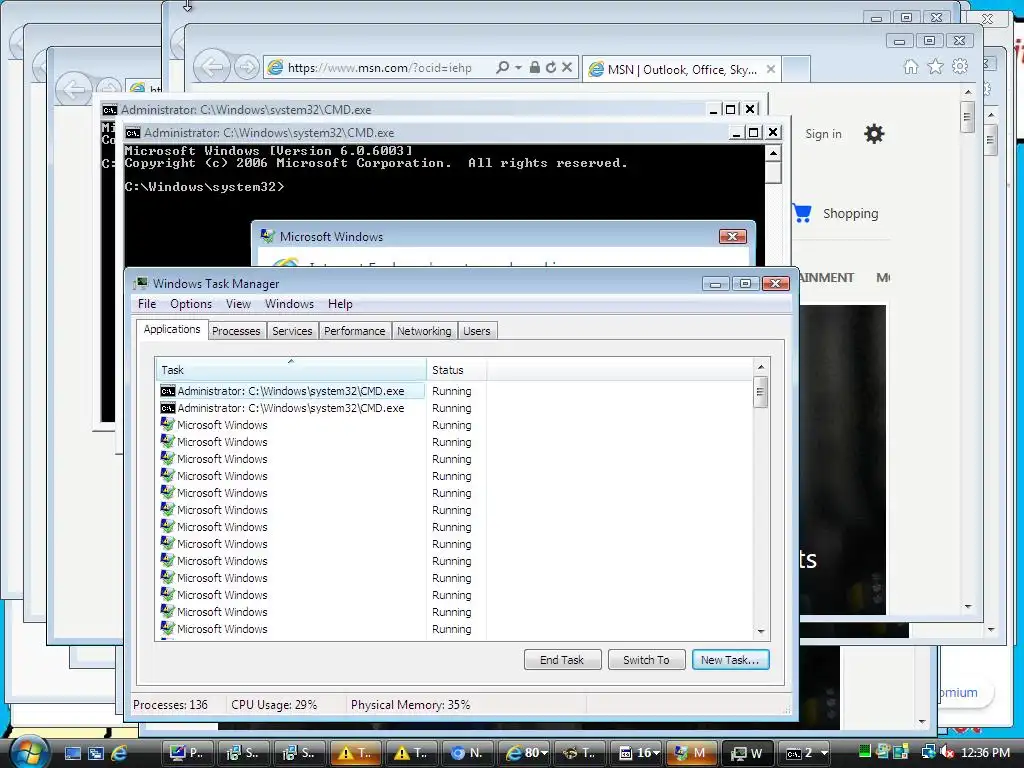Select the MSN | Outlook, Office, Sky... tab
Image resolution: width=1024 pixels, height=768 pixels.
[681, 69]
